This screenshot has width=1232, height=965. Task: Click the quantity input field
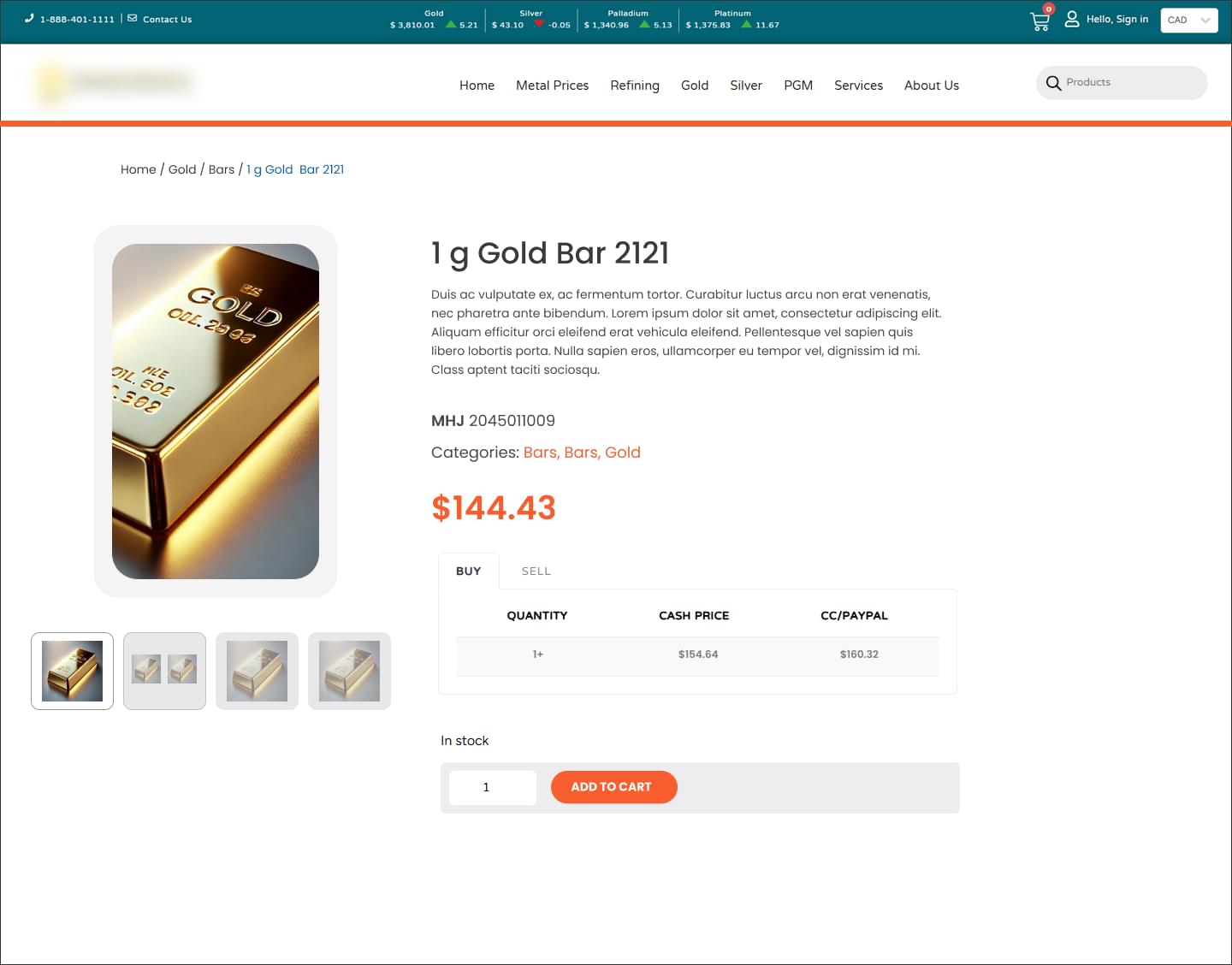[493, 787]
